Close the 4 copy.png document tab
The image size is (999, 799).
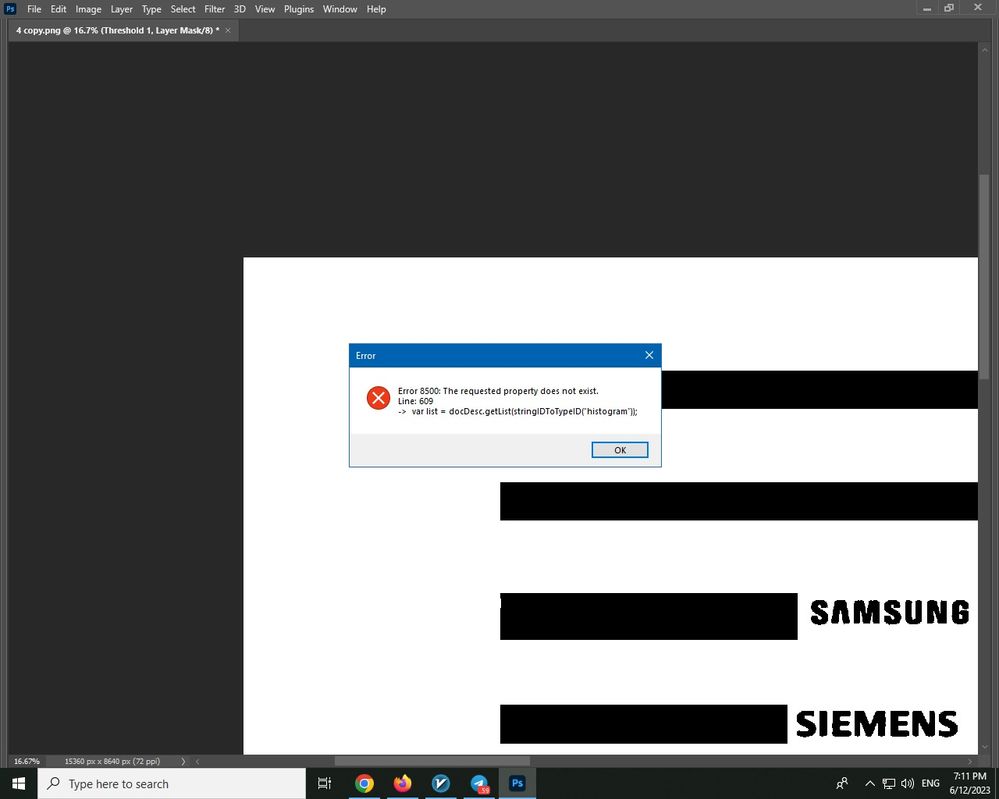pyautogui.click(x=228, y=30)
